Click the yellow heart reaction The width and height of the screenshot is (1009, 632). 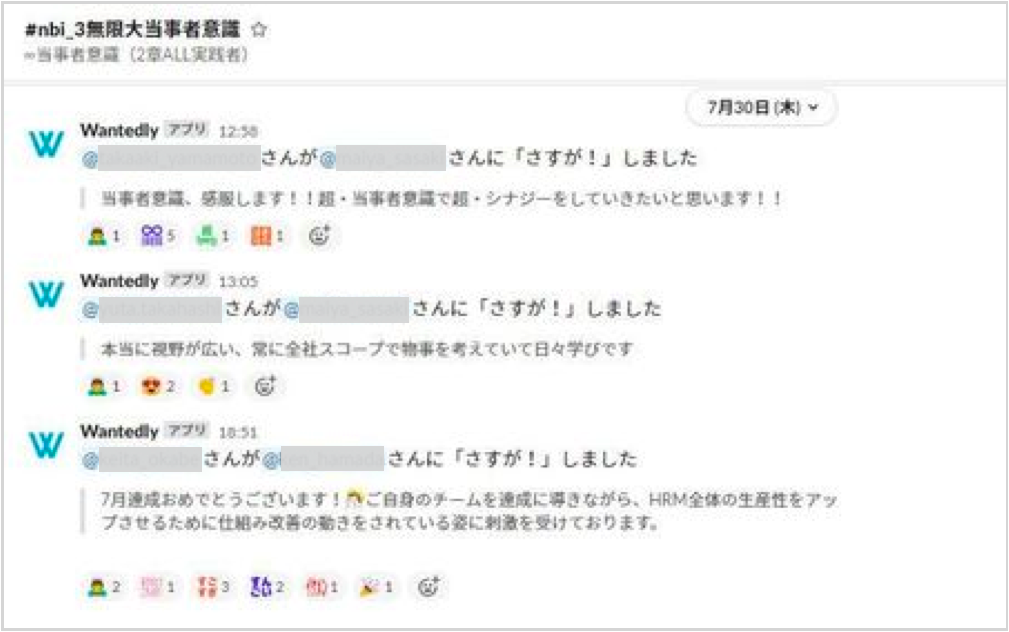(x=213, y=386)
